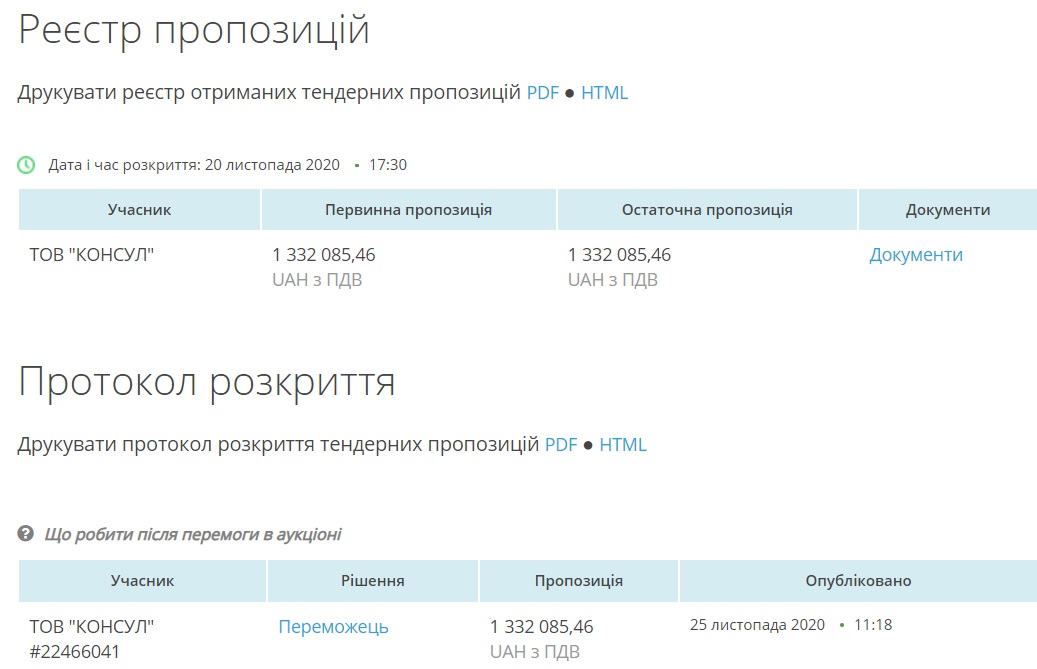Image resolution: width=1037 pixels, height=669 pixels.
Task: Select the "Учасник" header in registry table
Action: point(140,210)
